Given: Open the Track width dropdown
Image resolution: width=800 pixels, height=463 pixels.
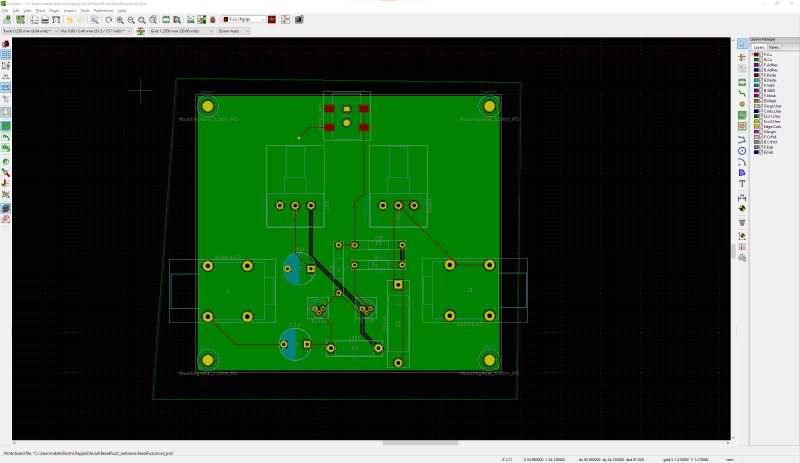Looking at the screenshot, I should coord(29,31).
